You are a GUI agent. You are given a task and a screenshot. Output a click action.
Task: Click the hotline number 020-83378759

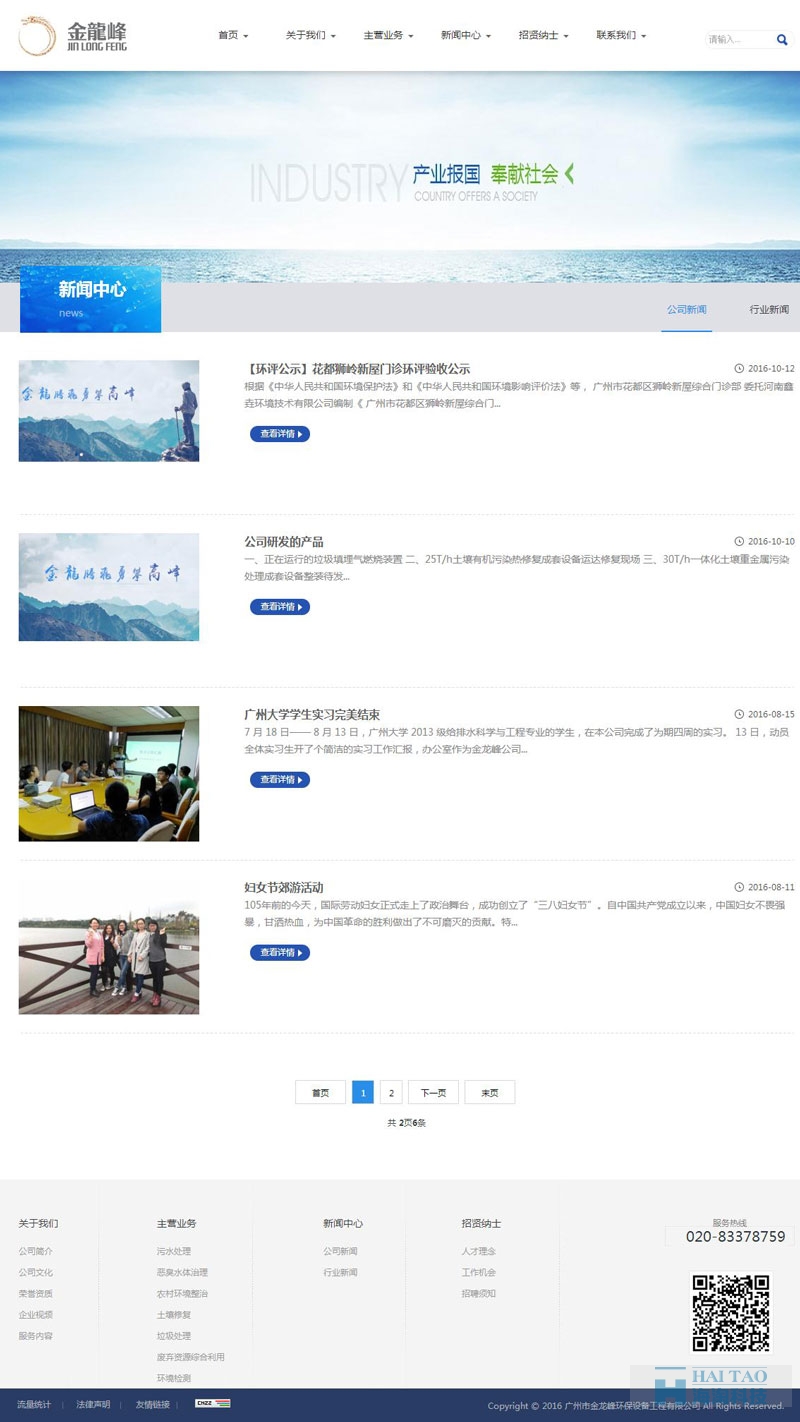coord(735,1237)
